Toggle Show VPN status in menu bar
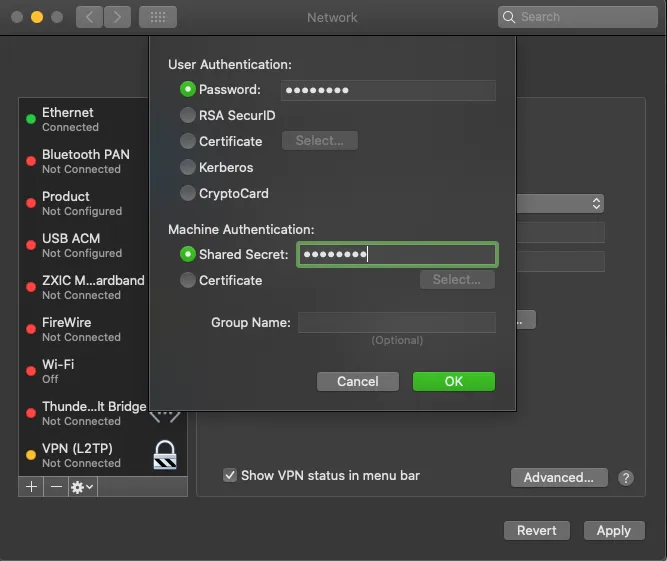The width and height of the screenshot is (667, 561). point(230,475)
